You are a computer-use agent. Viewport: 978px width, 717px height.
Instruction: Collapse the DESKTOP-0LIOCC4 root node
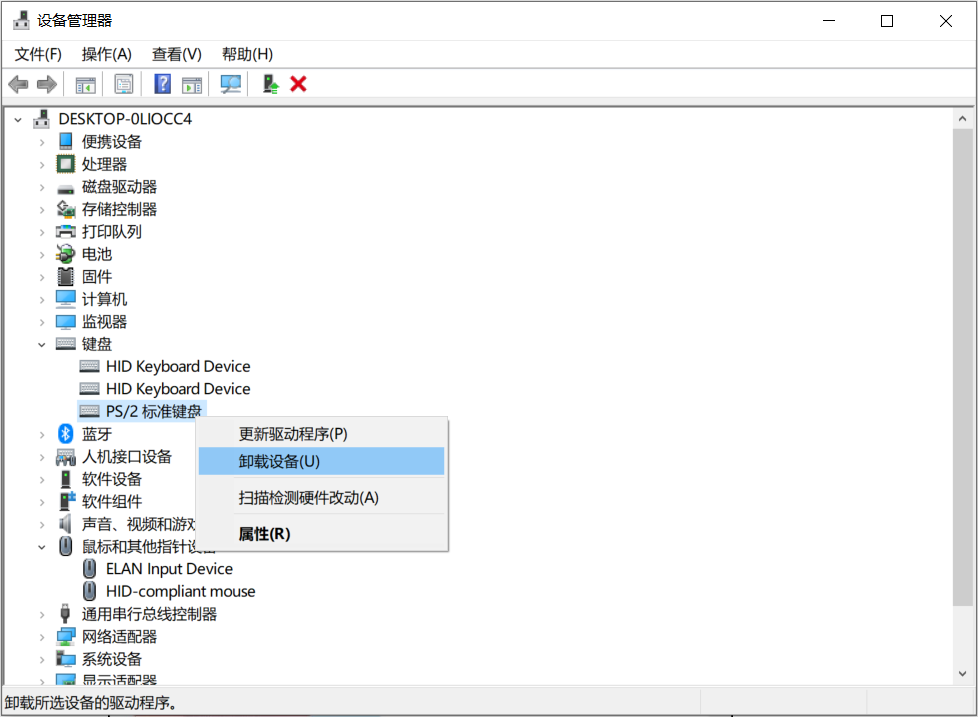(x=18, y=118)
